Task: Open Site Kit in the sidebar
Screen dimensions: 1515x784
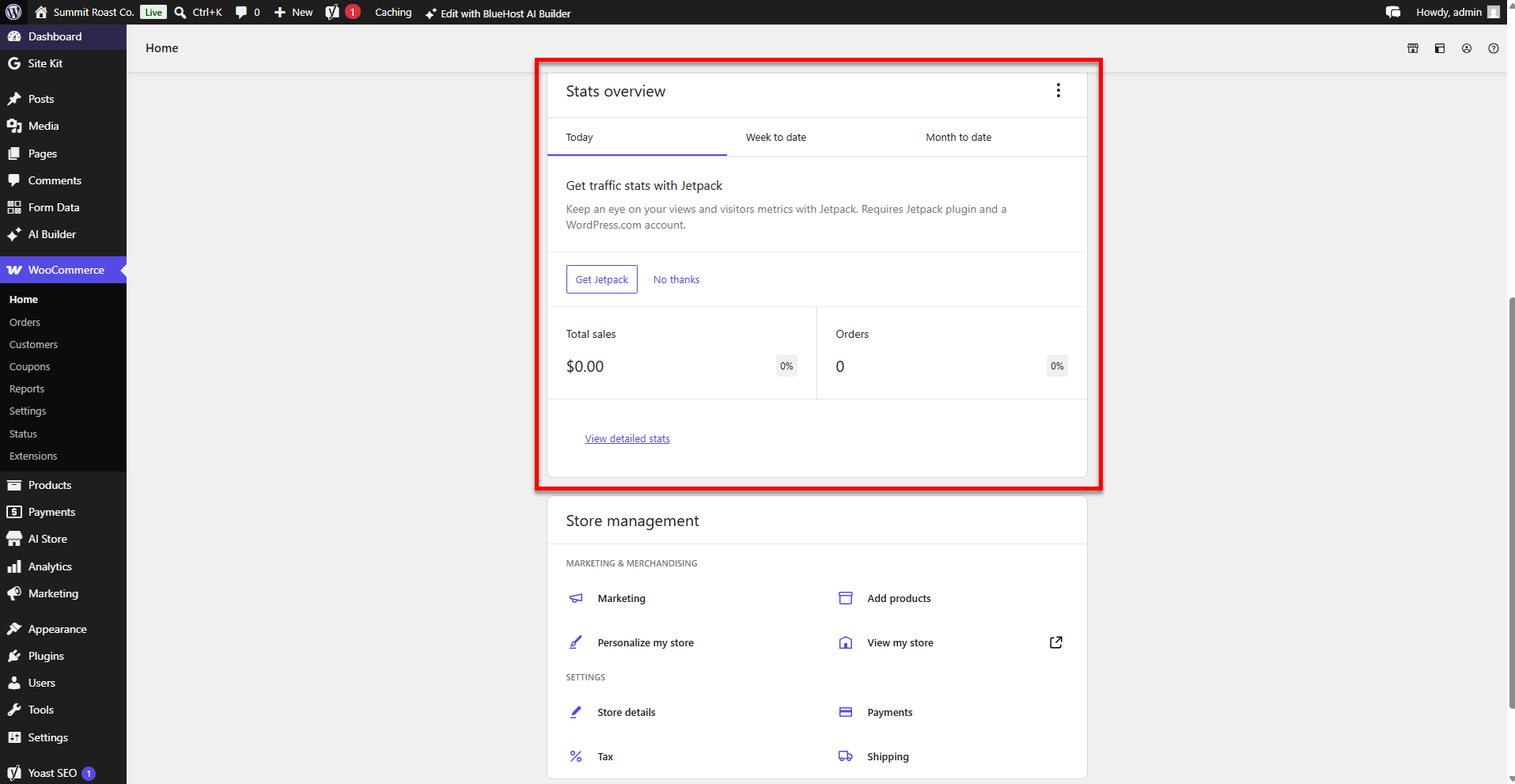Action: click(63, 63)
